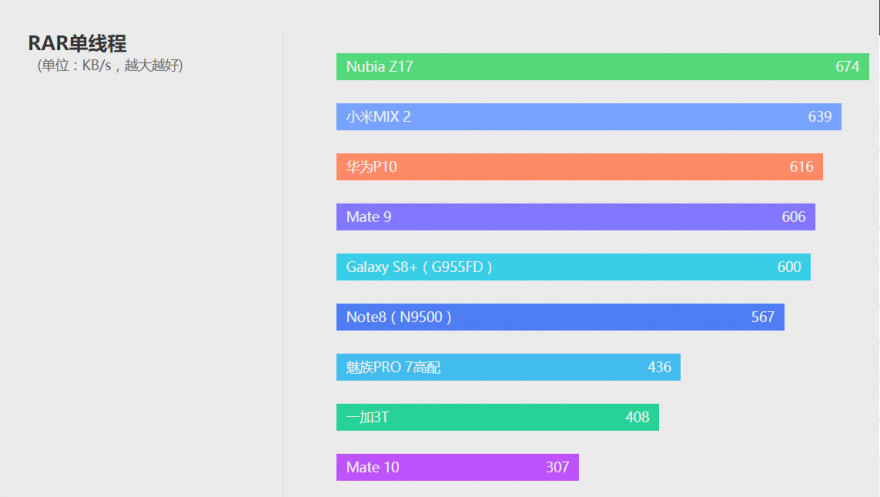The image size is (880, 497).
Task: Click the 616 score value
Action: pos(801,167)
